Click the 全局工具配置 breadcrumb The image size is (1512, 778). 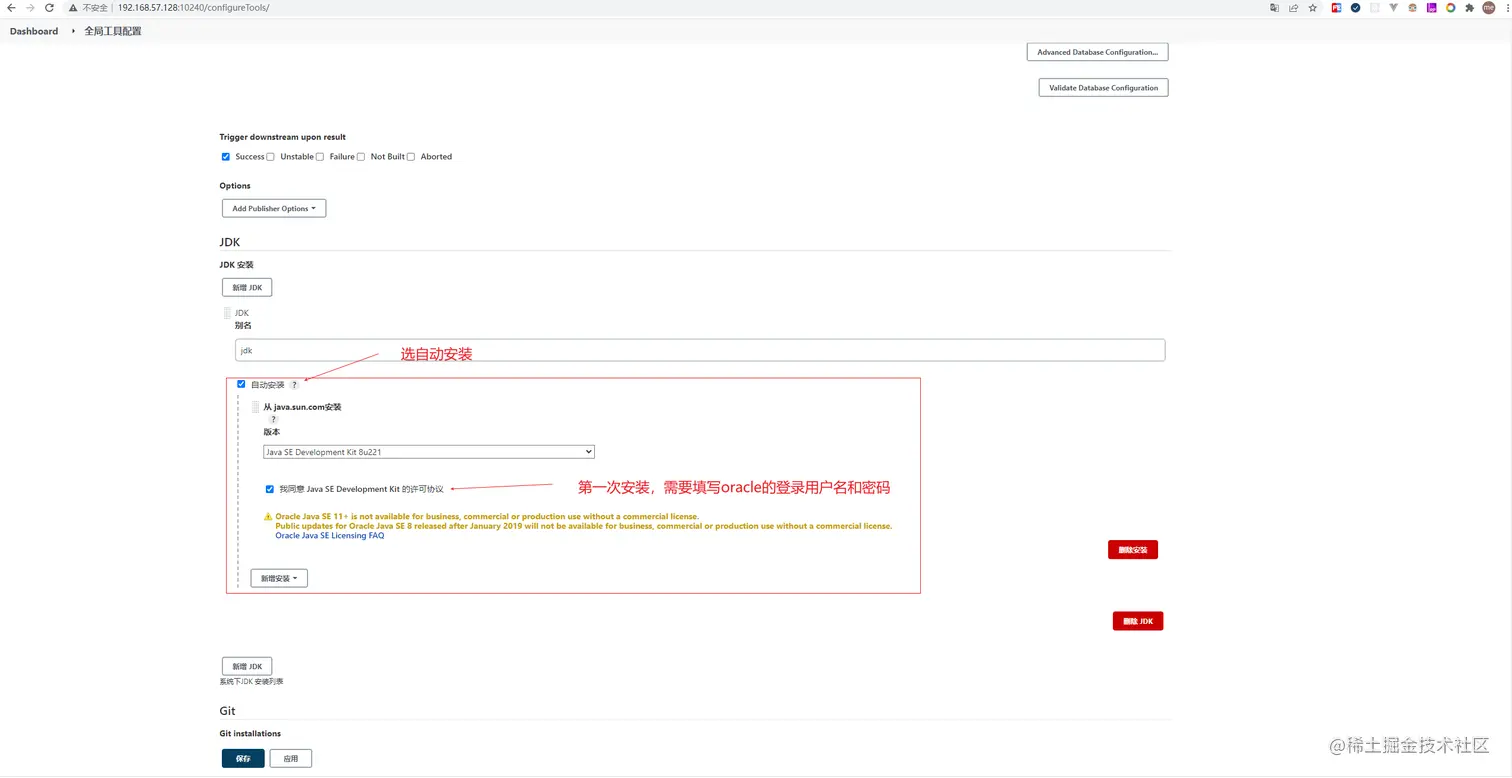113,31
